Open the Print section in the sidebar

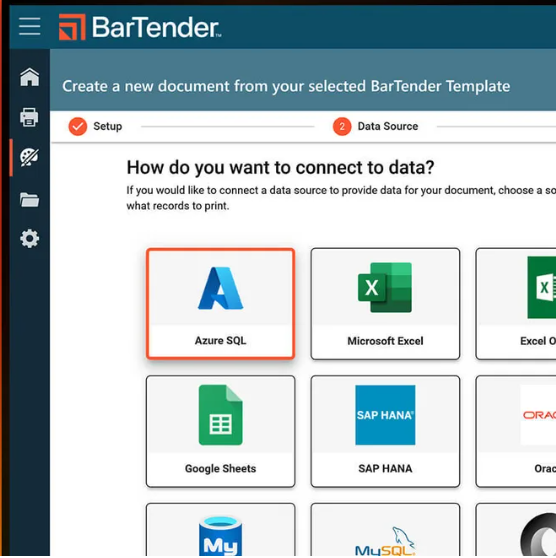29,117
